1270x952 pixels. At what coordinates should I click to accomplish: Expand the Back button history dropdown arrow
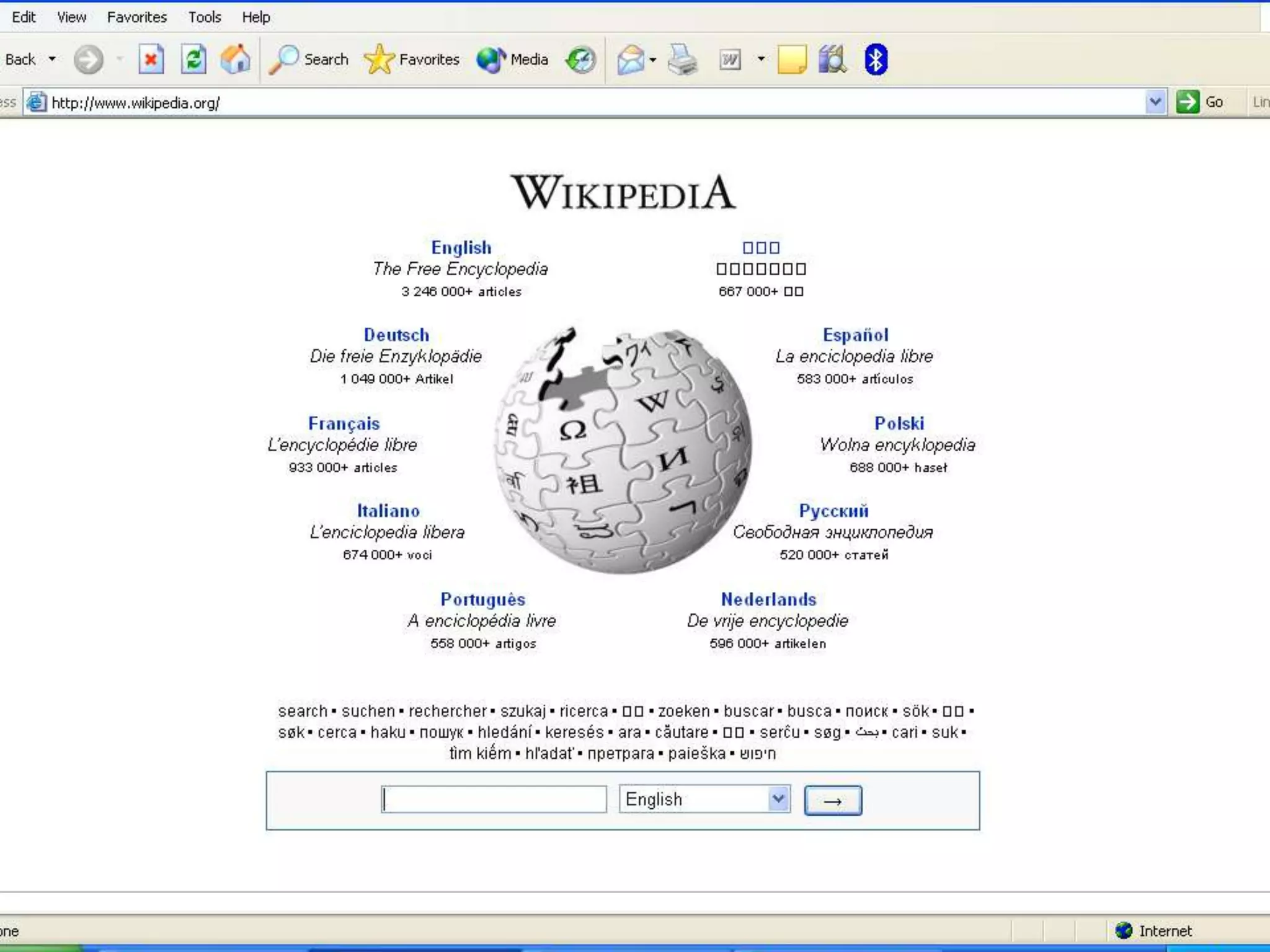(52, 59)
